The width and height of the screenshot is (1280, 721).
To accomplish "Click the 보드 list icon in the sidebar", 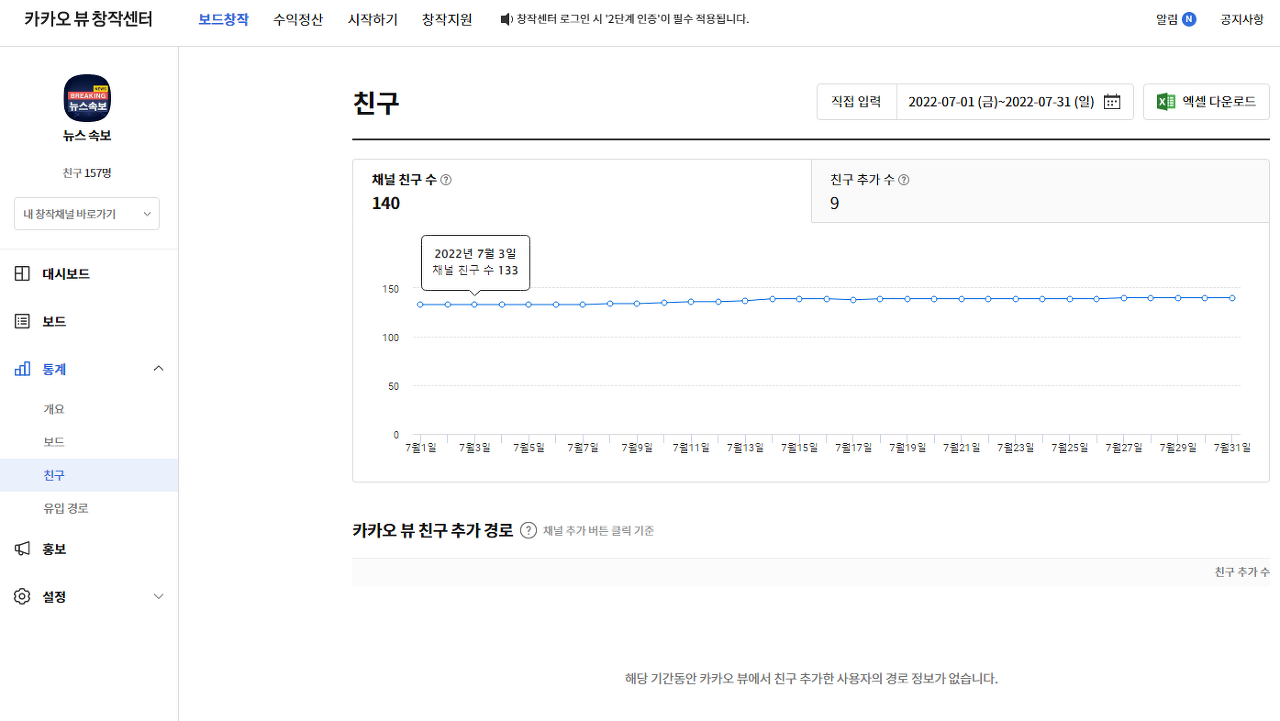I will tap(22, 321).
